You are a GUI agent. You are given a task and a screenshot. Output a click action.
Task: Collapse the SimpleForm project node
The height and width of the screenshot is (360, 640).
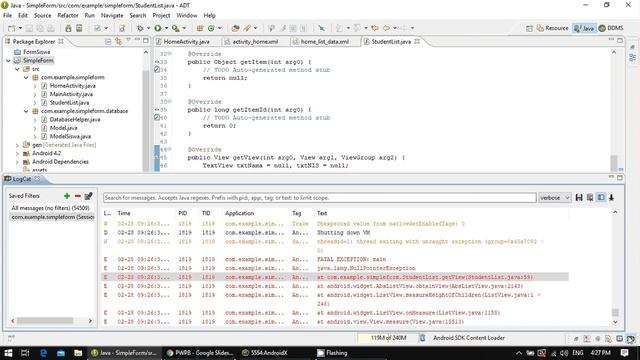point(8,60)
